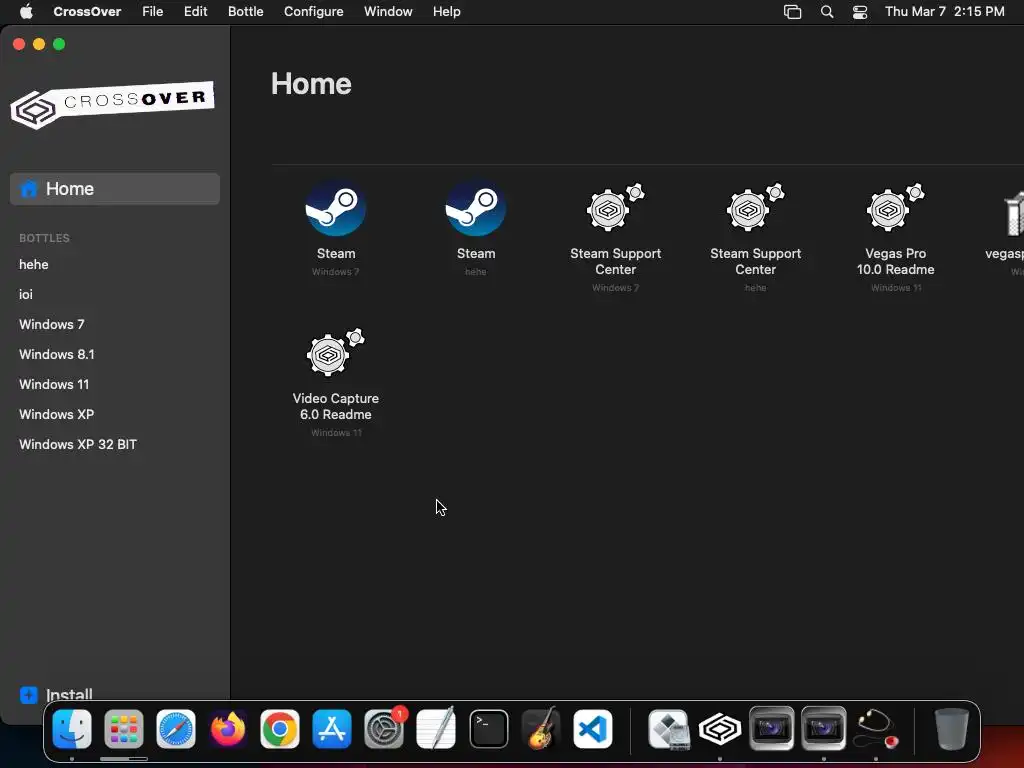The image size is (1024, 768).
Task: Click the 'Video Capture 6.0 Readme' label
Action: 336,406
